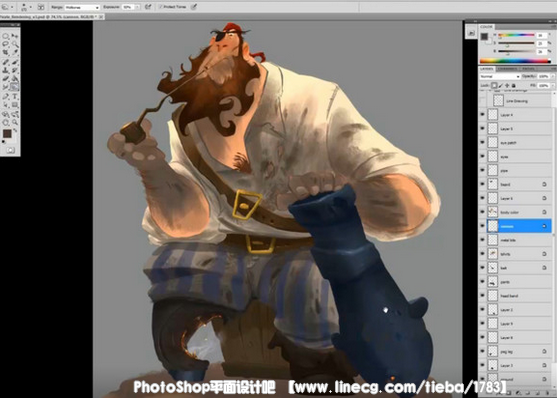This screenshot has height=404, width=557.
Task: Select the 3D Camera tool
Action: click(x=15, y=114)
